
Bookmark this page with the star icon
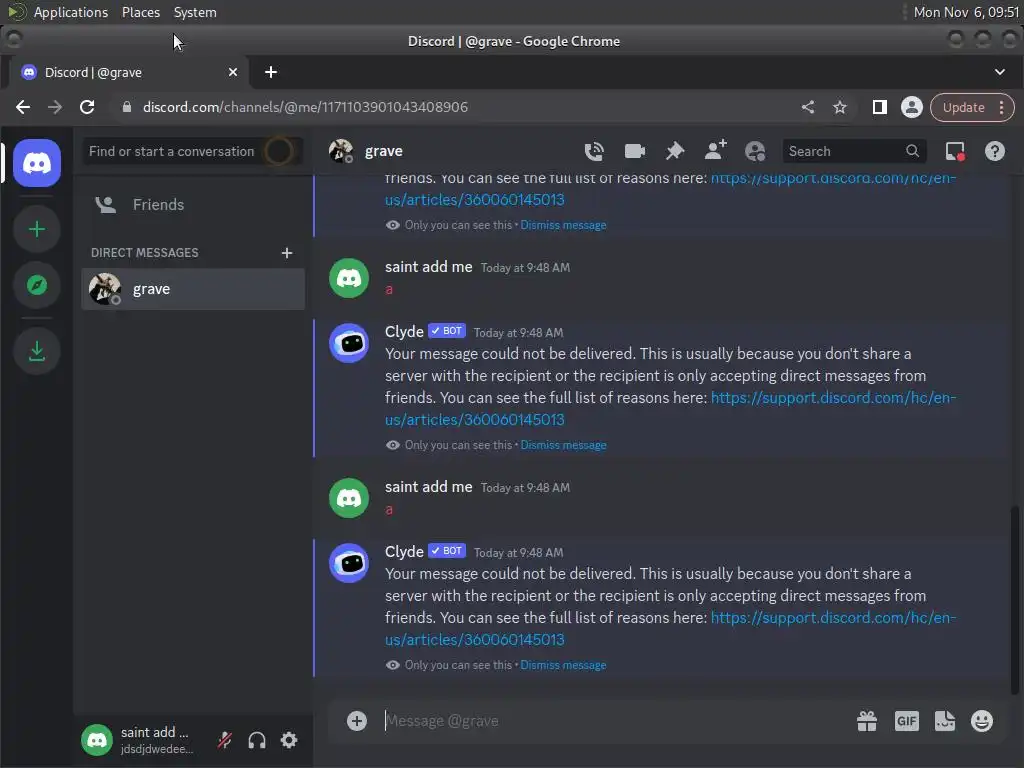click(x=840, y=107)
